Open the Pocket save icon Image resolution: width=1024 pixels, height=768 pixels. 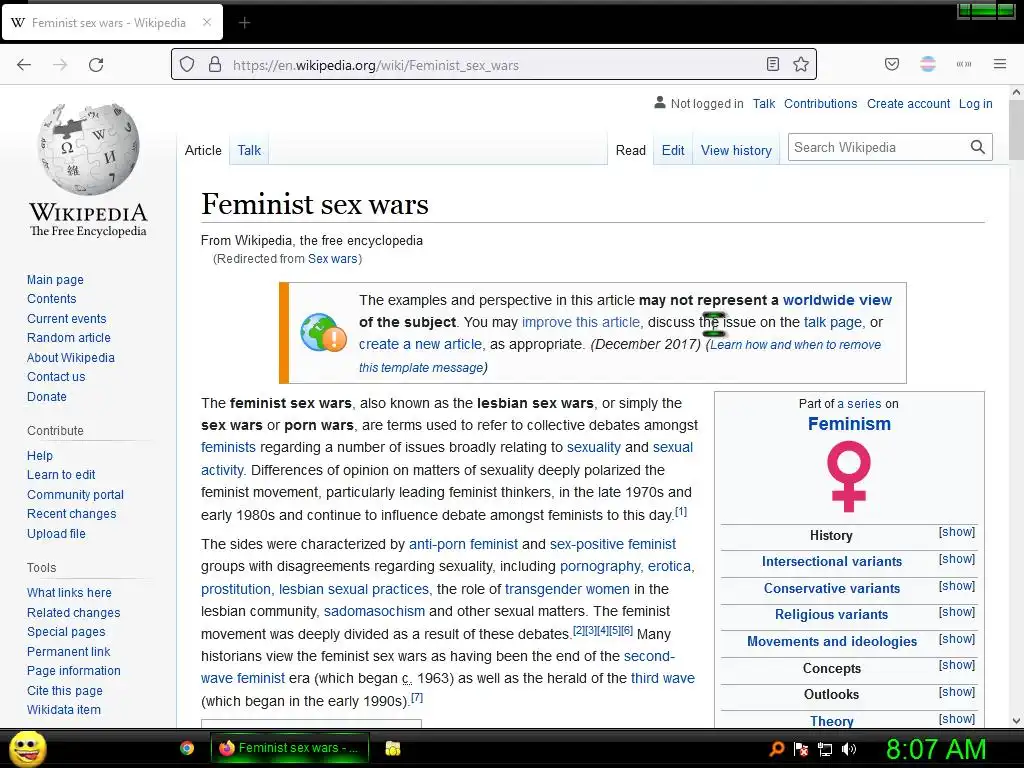[891, 64]
